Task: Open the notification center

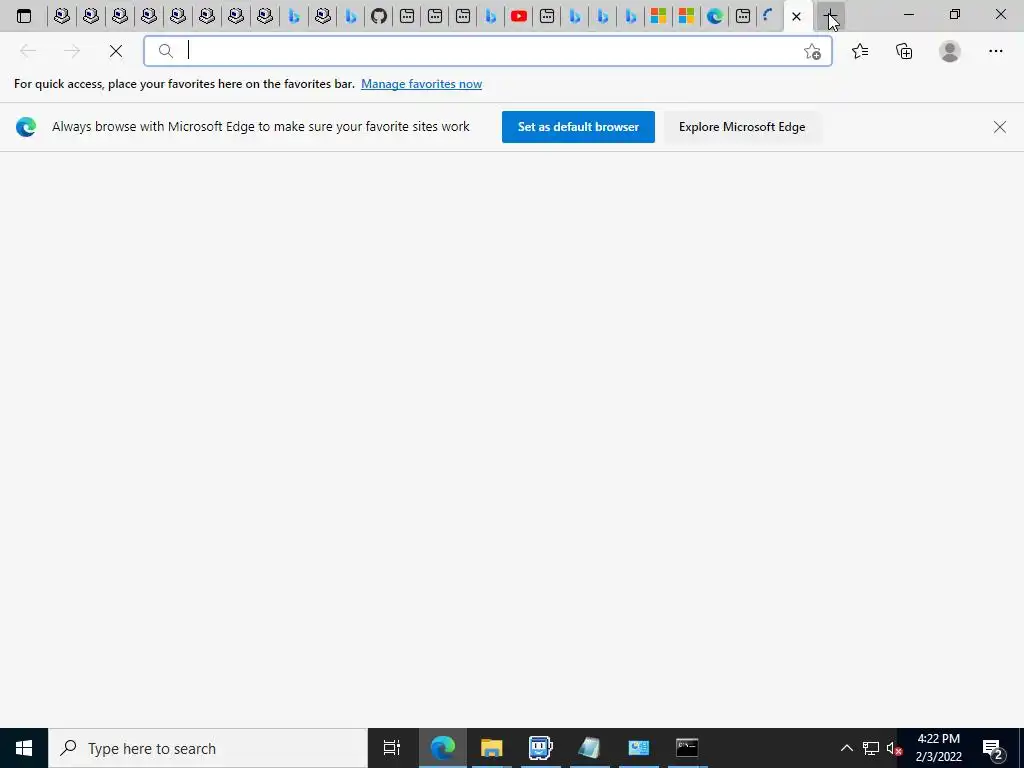Action: point(993,748)
